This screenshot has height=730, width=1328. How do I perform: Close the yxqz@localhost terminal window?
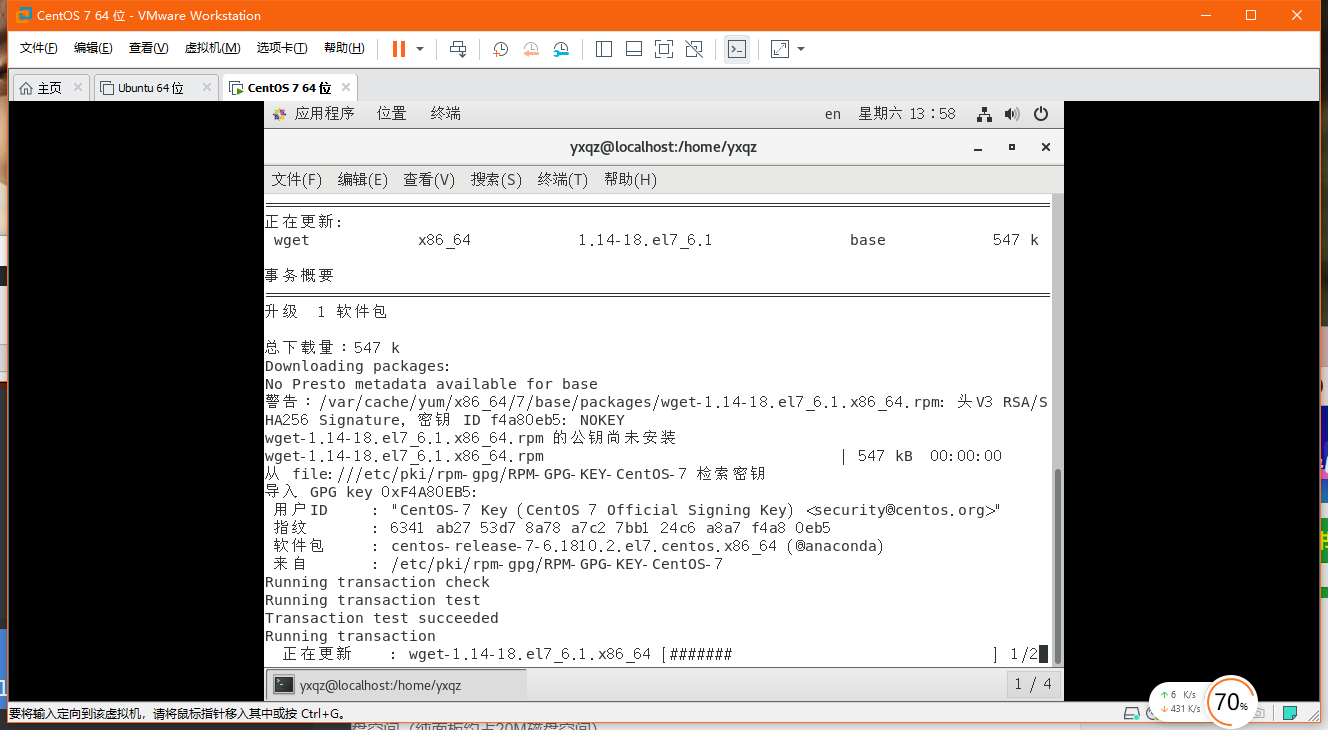pyautogui.click(x=1046, y=147)
